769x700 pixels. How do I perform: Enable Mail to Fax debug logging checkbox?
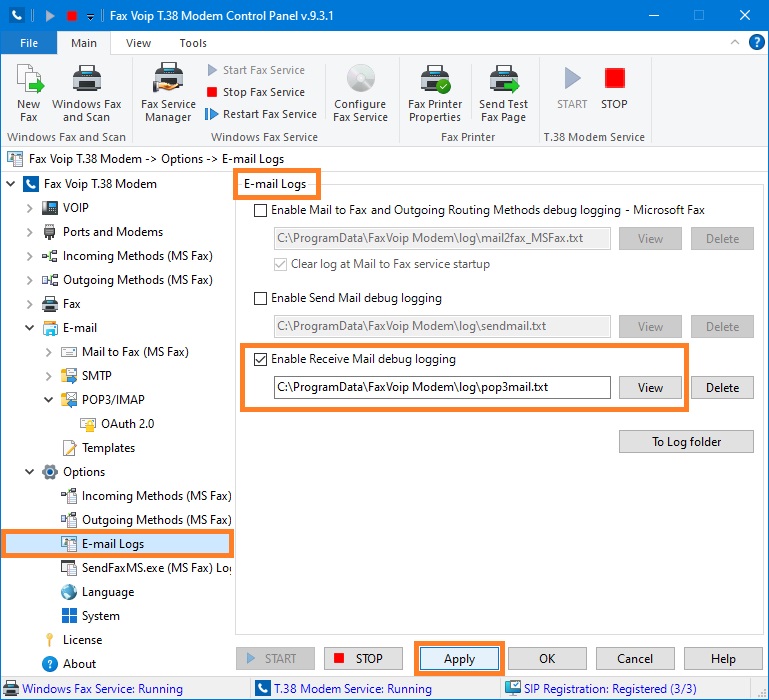260,210
